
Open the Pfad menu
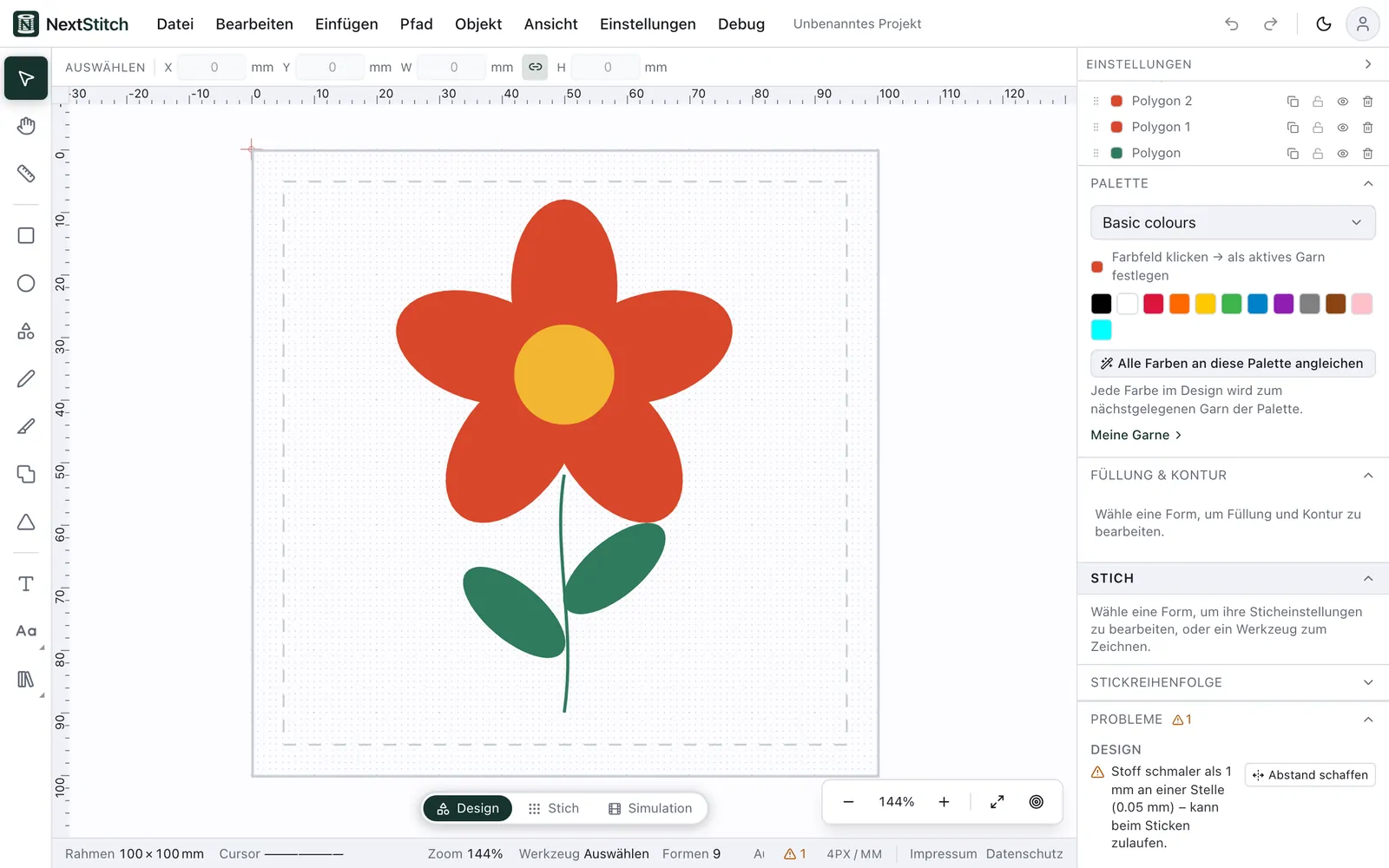coord(416,24)
